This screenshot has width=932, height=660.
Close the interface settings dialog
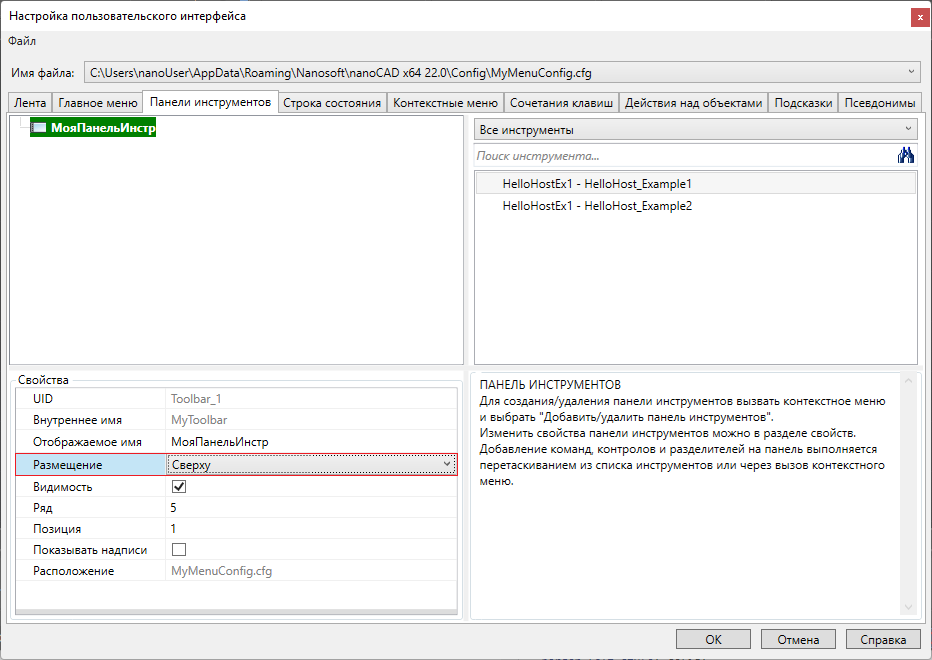click(917, 17)
